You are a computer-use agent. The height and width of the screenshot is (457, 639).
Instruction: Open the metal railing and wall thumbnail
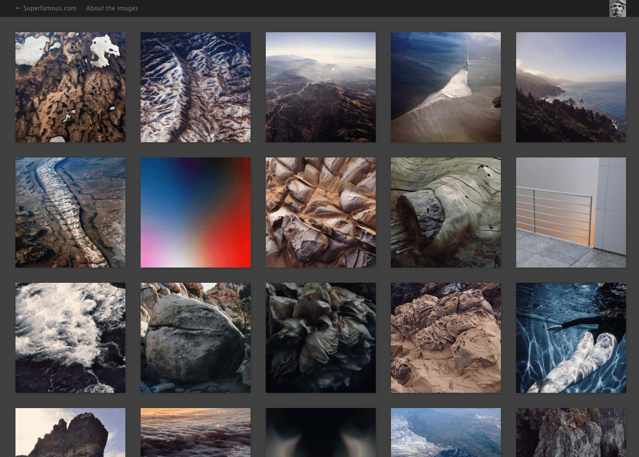click(x=571, y=212)
